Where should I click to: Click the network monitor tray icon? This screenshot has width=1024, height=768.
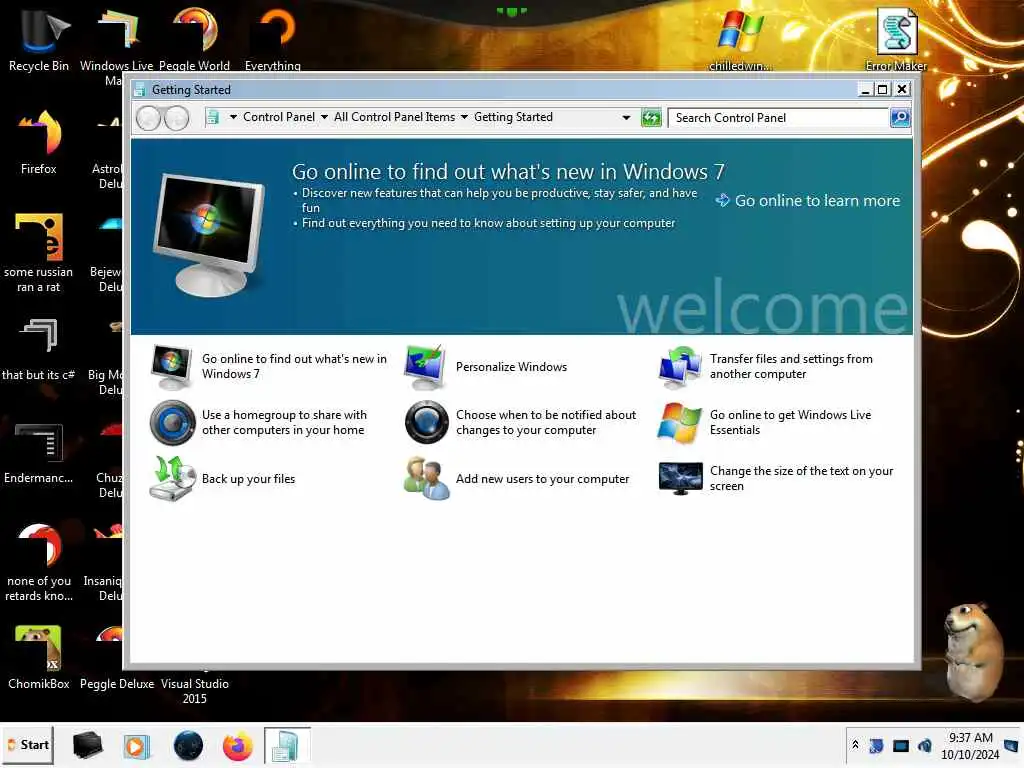[x=901, y=746]
